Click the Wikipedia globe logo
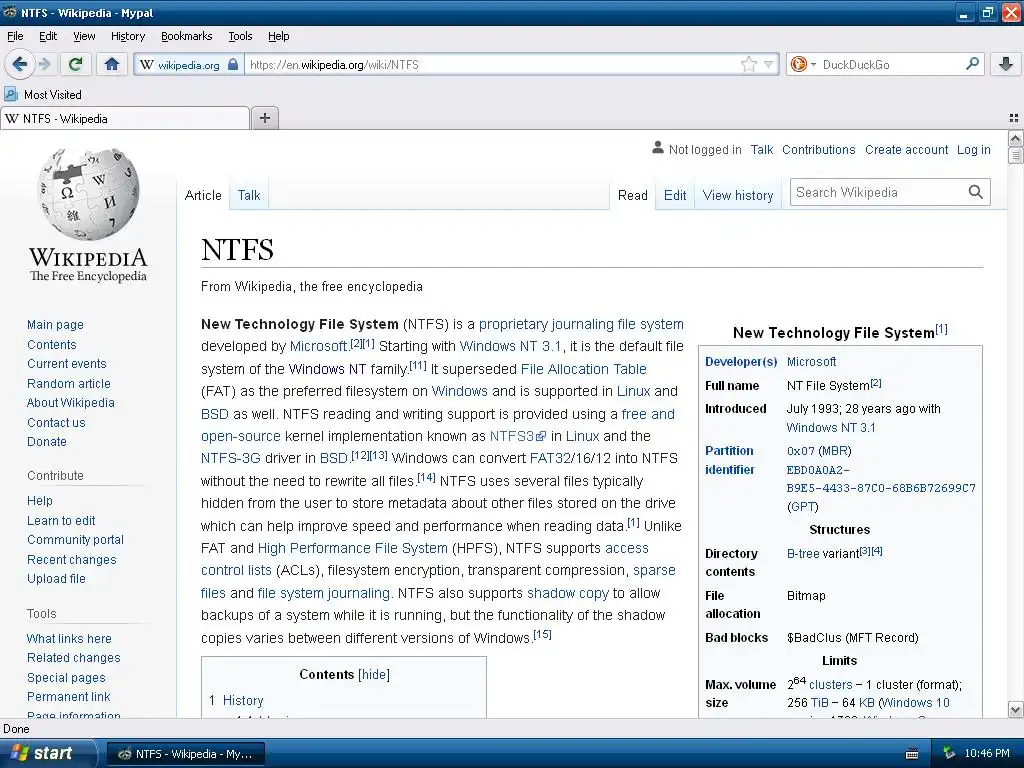This screenshot has height=768, width=1024. point(88,194)
